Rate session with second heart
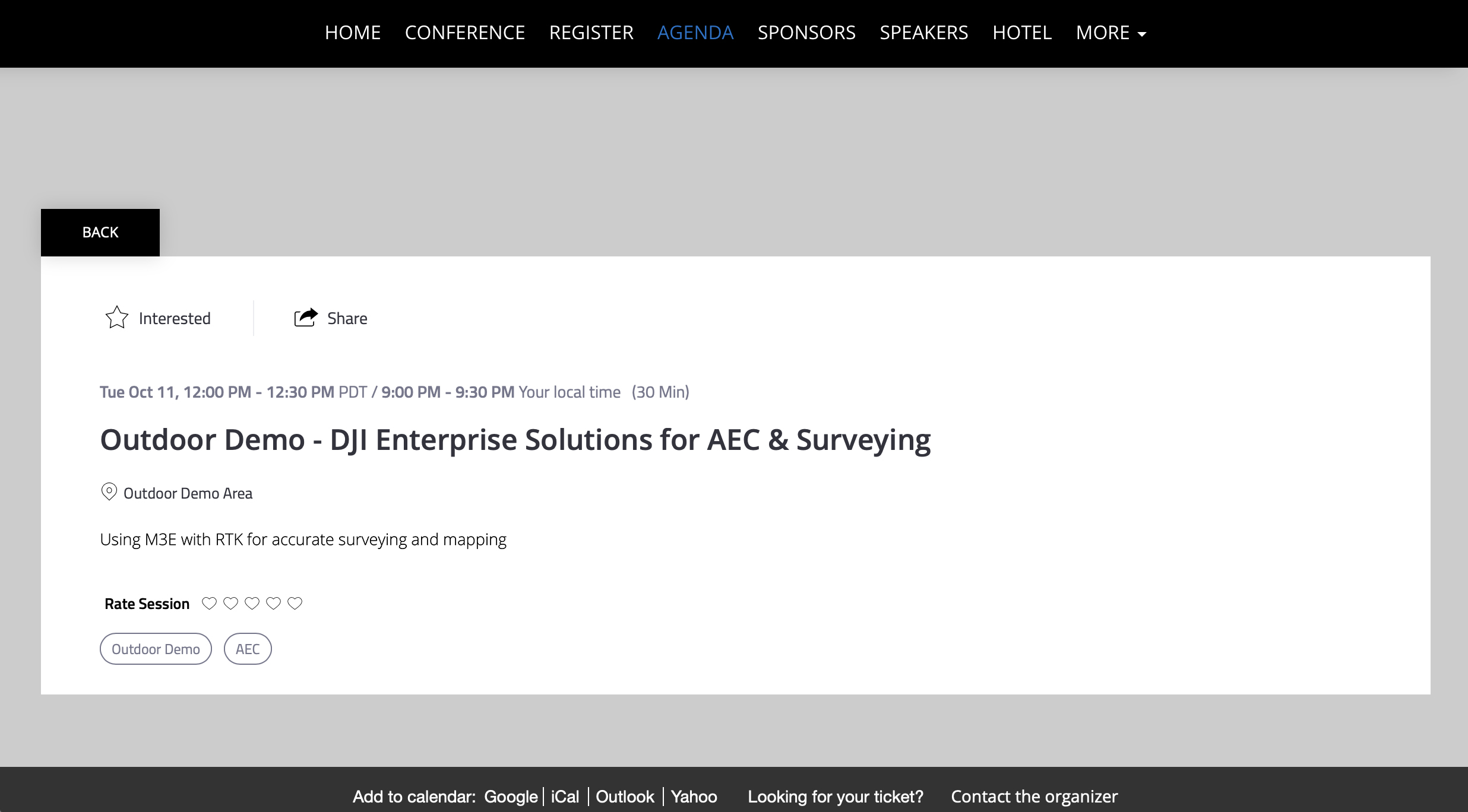Screen dimensions: 1468x812 coord(230,604)
